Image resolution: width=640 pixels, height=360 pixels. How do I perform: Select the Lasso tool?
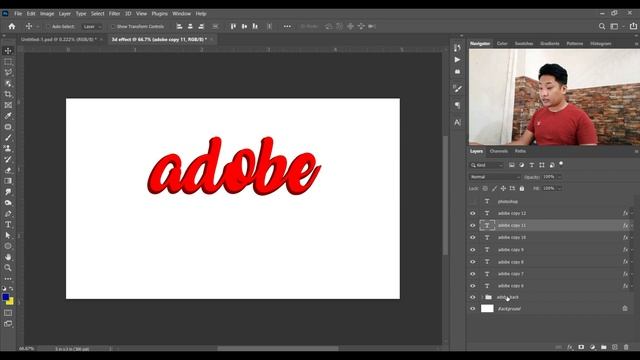tap(8, 73)
